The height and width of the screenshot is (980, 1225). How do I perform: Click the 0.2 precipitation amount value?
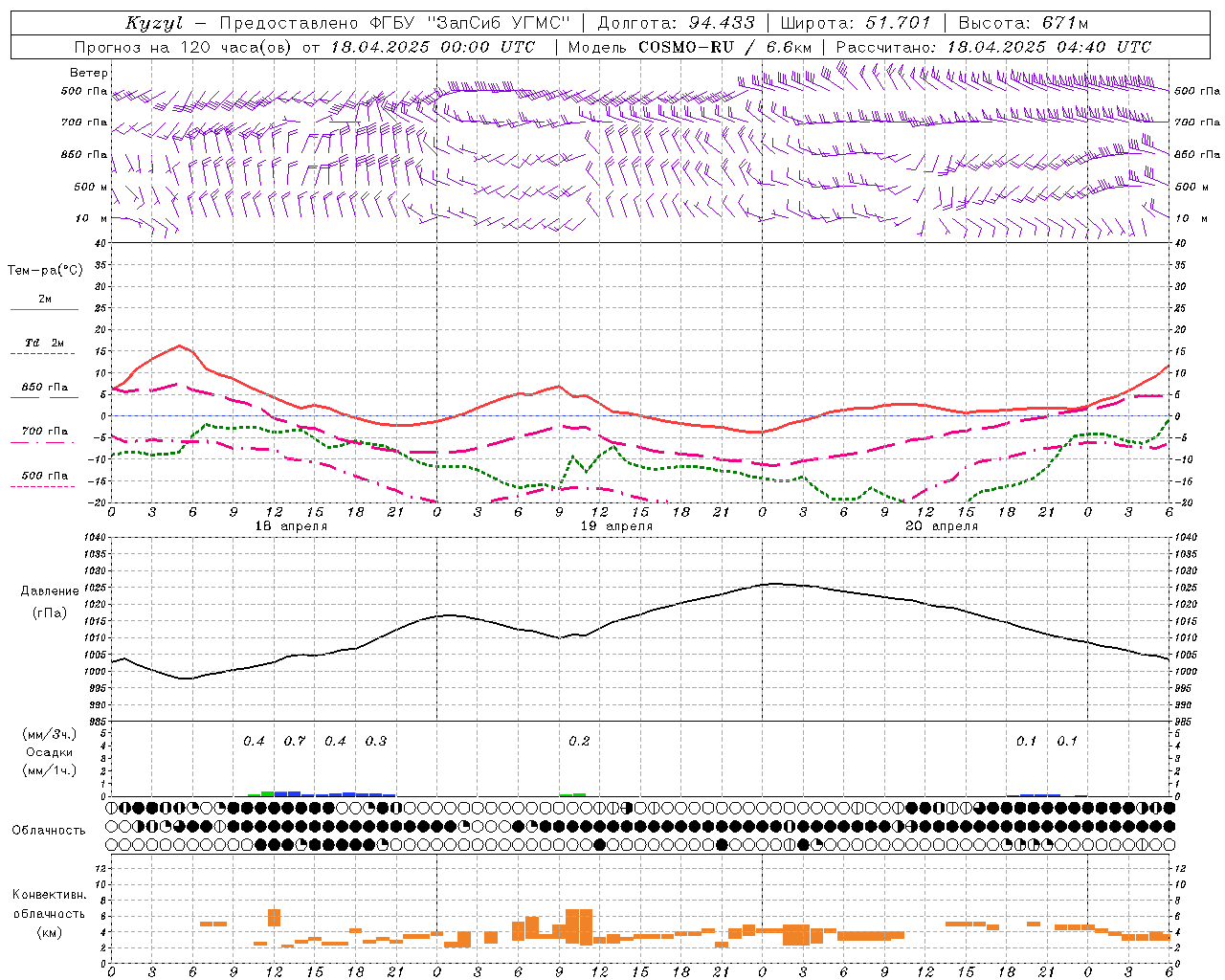pos(579,742)
